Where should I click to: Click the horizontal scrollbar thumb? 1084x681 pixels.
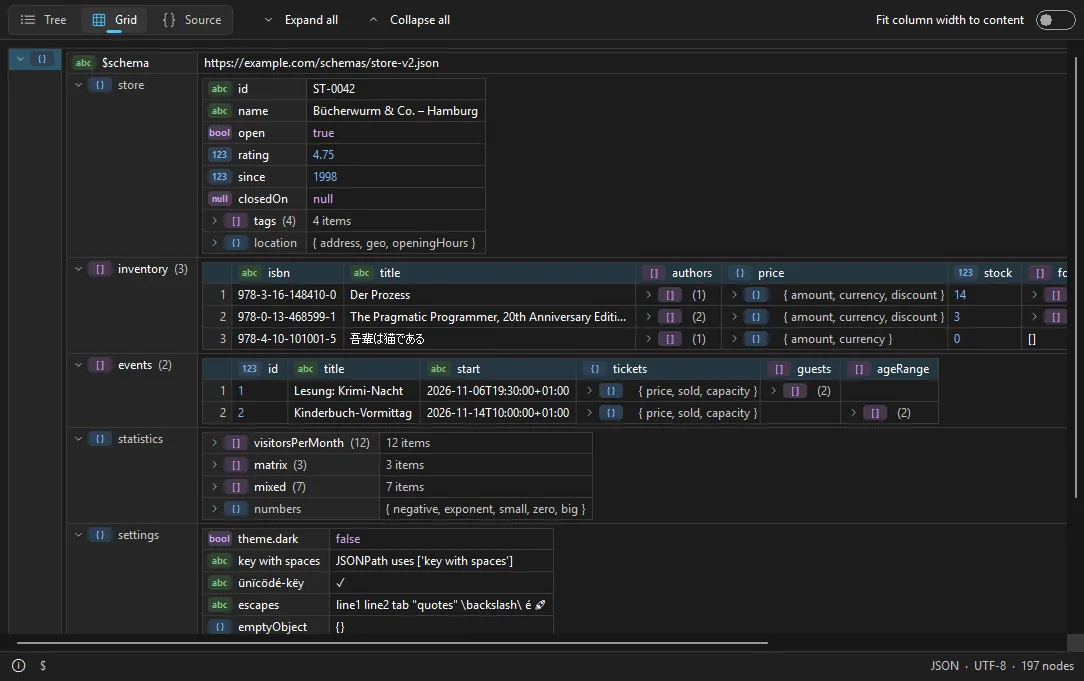(x=392, y=643)
